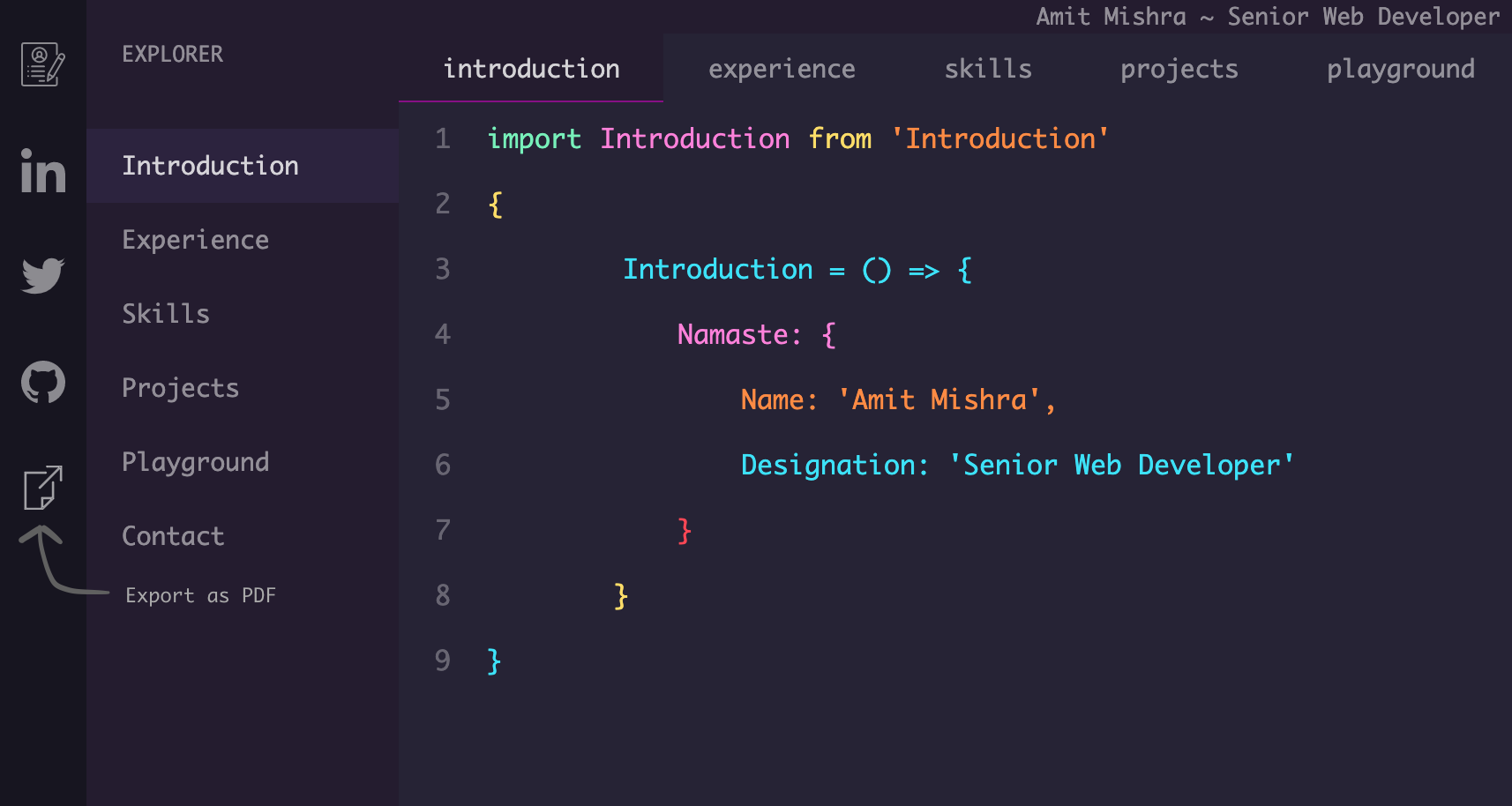
Task: Click the Export as PDF icon
Action: [41, 486]
